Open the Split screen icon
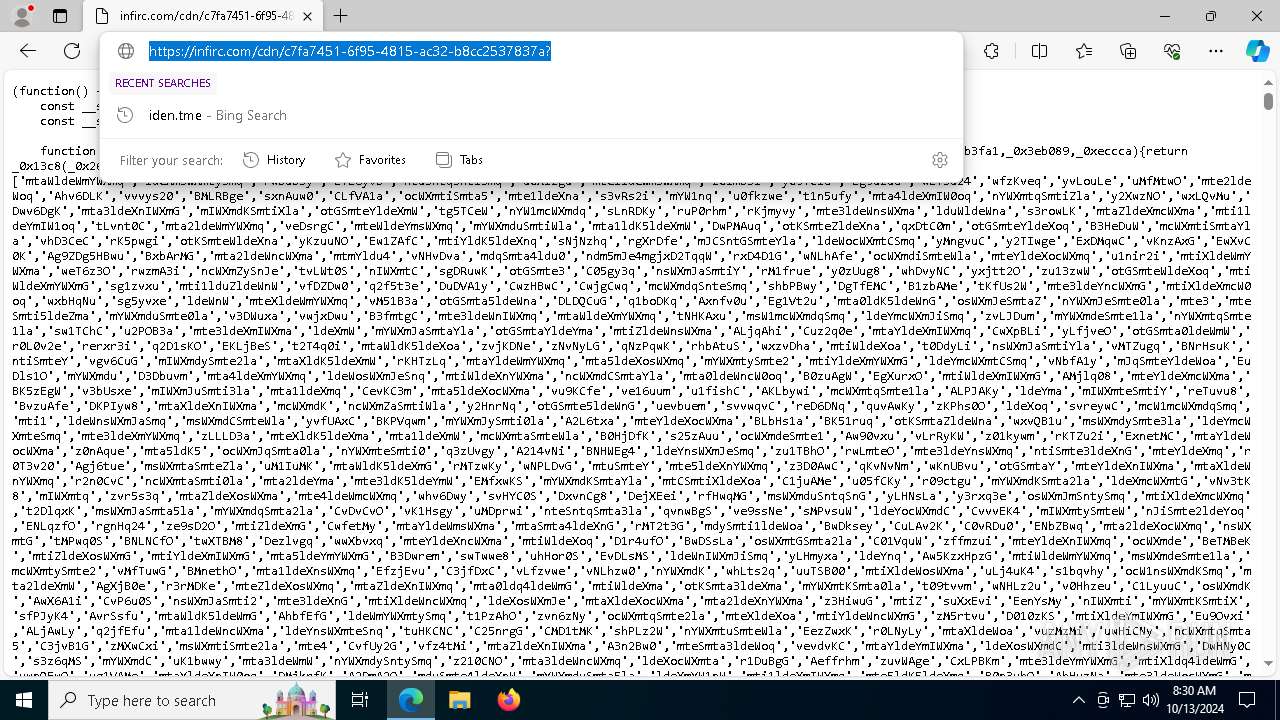Screen dimensions: 1280x720 (x=1040, y=51)
